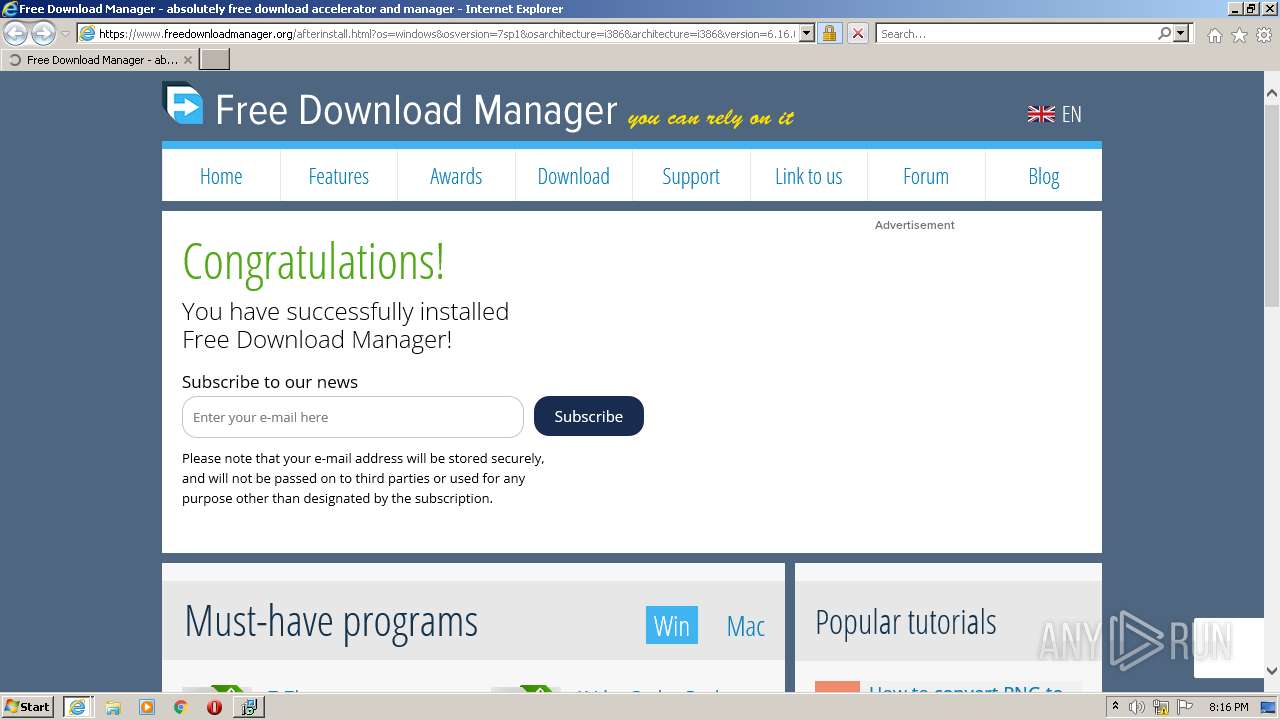Click page scrollbar down arrow

click(x=1272, y=671)
